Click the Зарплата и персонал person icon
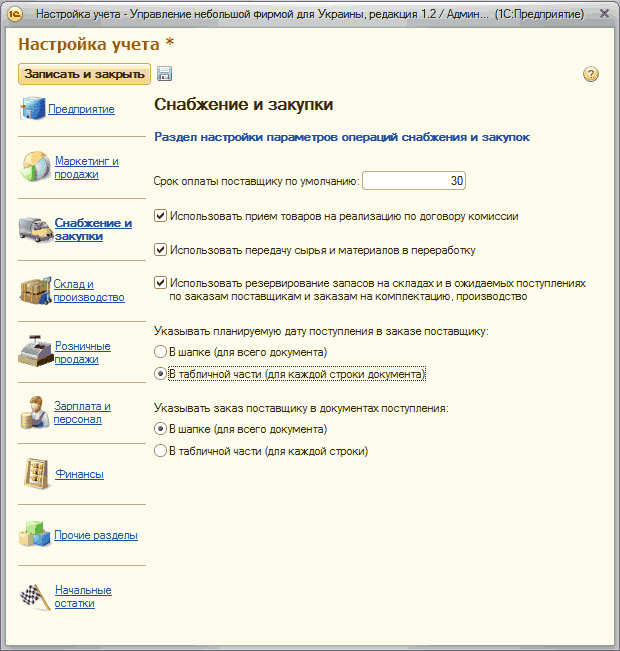Image resolution: width=620 pixels, height=651 pixels. (35, 412)
